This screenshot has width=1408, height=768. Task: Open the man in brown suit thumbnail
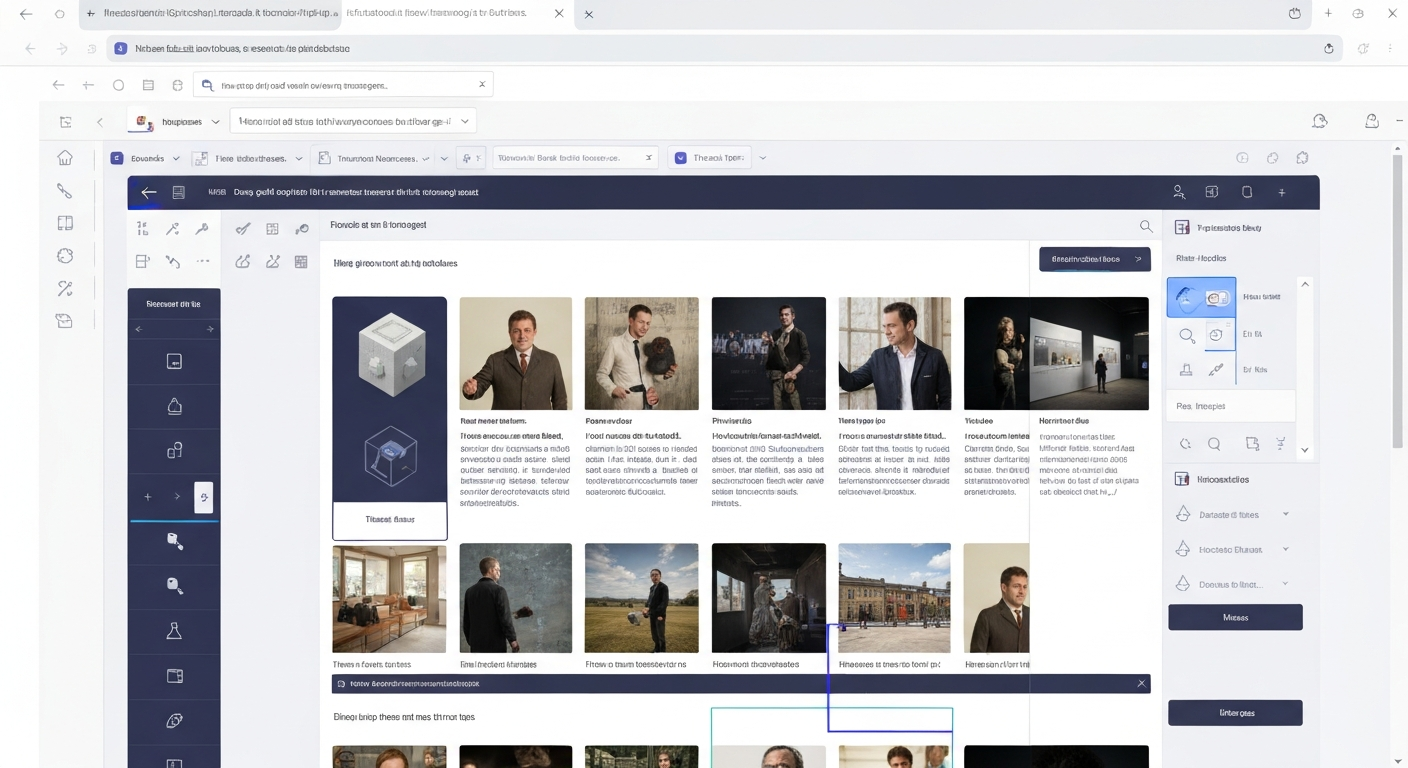click(515, 353)
